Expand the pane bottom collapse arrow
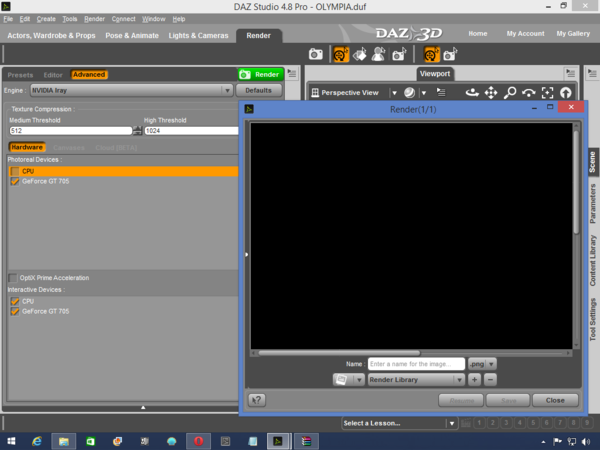The height and width of the screenshot is (450, 600). 143,408
